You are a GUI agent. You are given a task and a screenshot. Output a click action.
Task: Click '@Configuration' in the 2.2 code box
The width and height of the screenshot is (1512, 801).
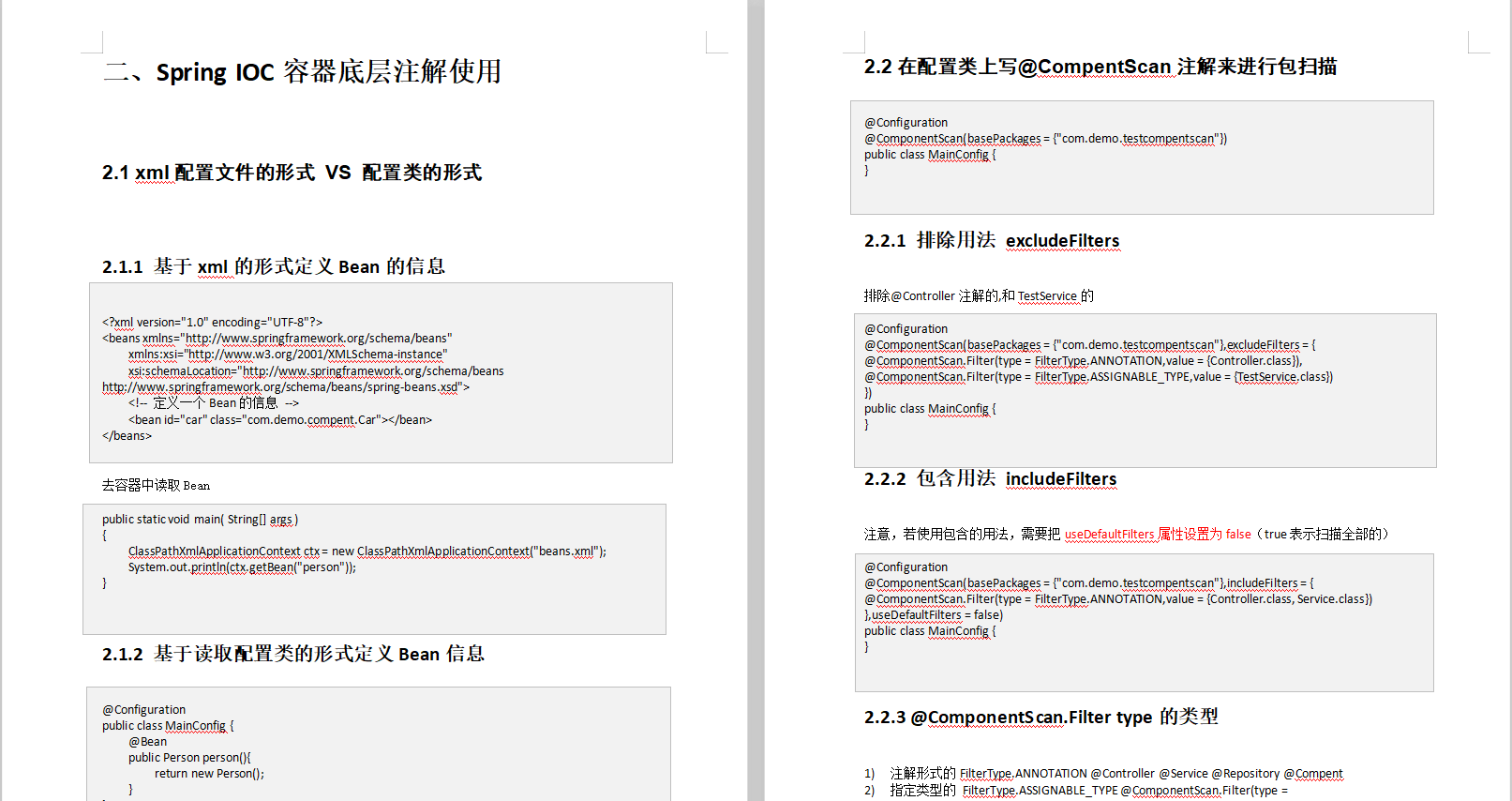[906, 122]
